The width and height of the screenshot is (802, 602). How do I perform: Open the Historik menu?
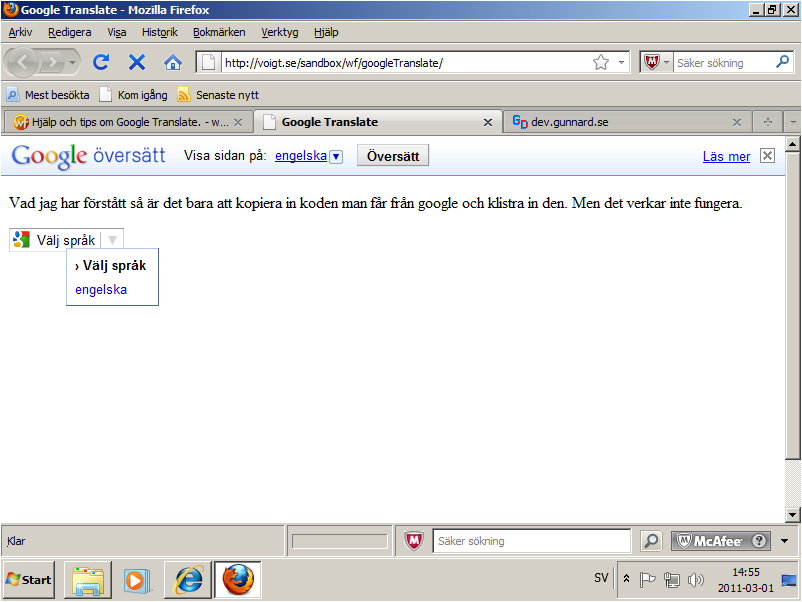160,32
